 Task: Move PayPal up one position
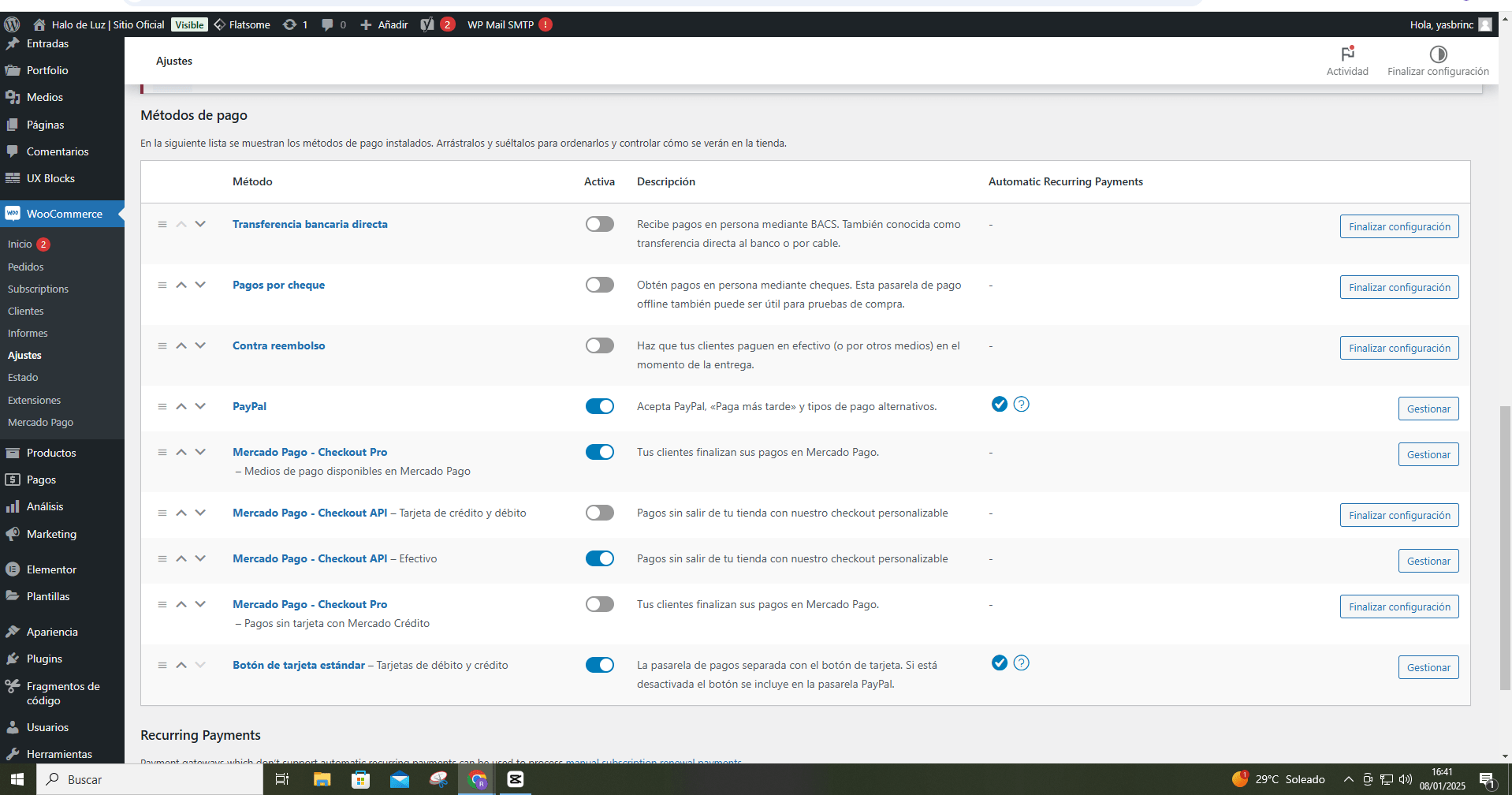coord(181,407)
